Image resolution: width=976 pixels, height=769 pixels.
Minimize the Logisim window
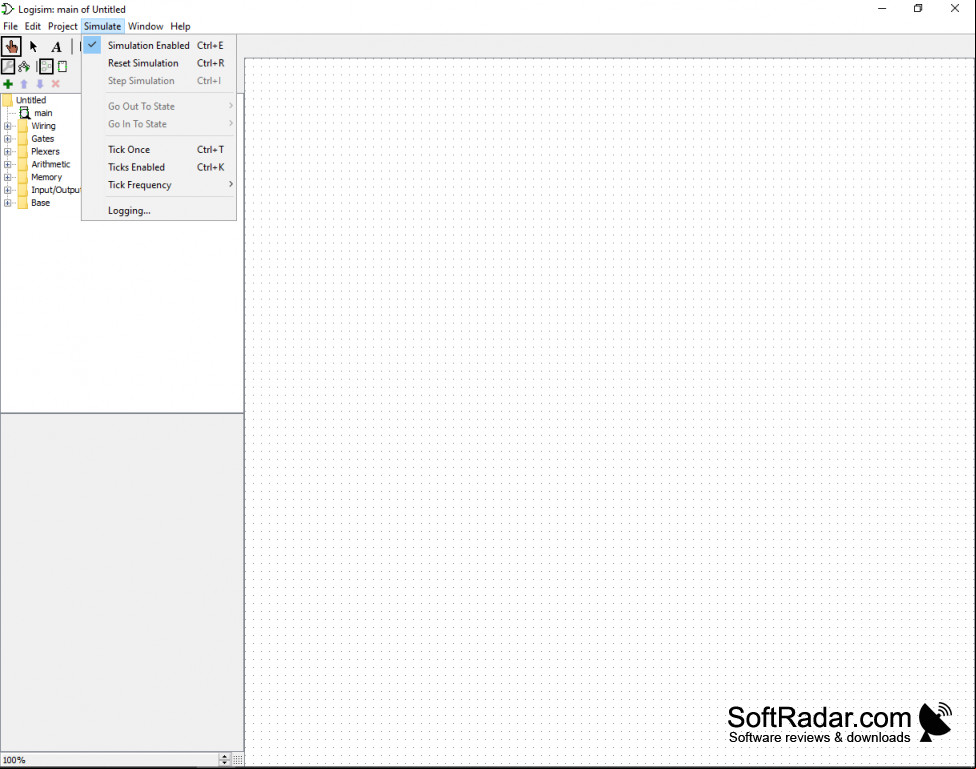(882, 9)
